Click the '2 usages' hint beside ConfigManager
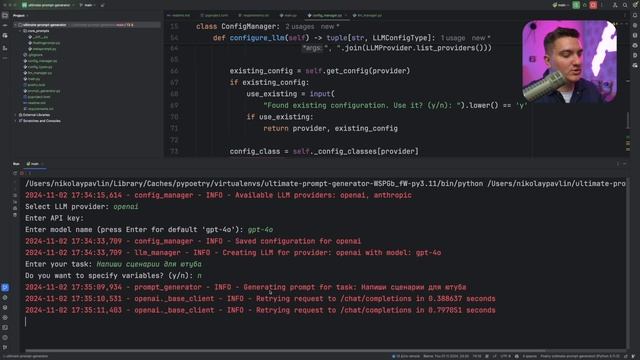 [300, 27]
